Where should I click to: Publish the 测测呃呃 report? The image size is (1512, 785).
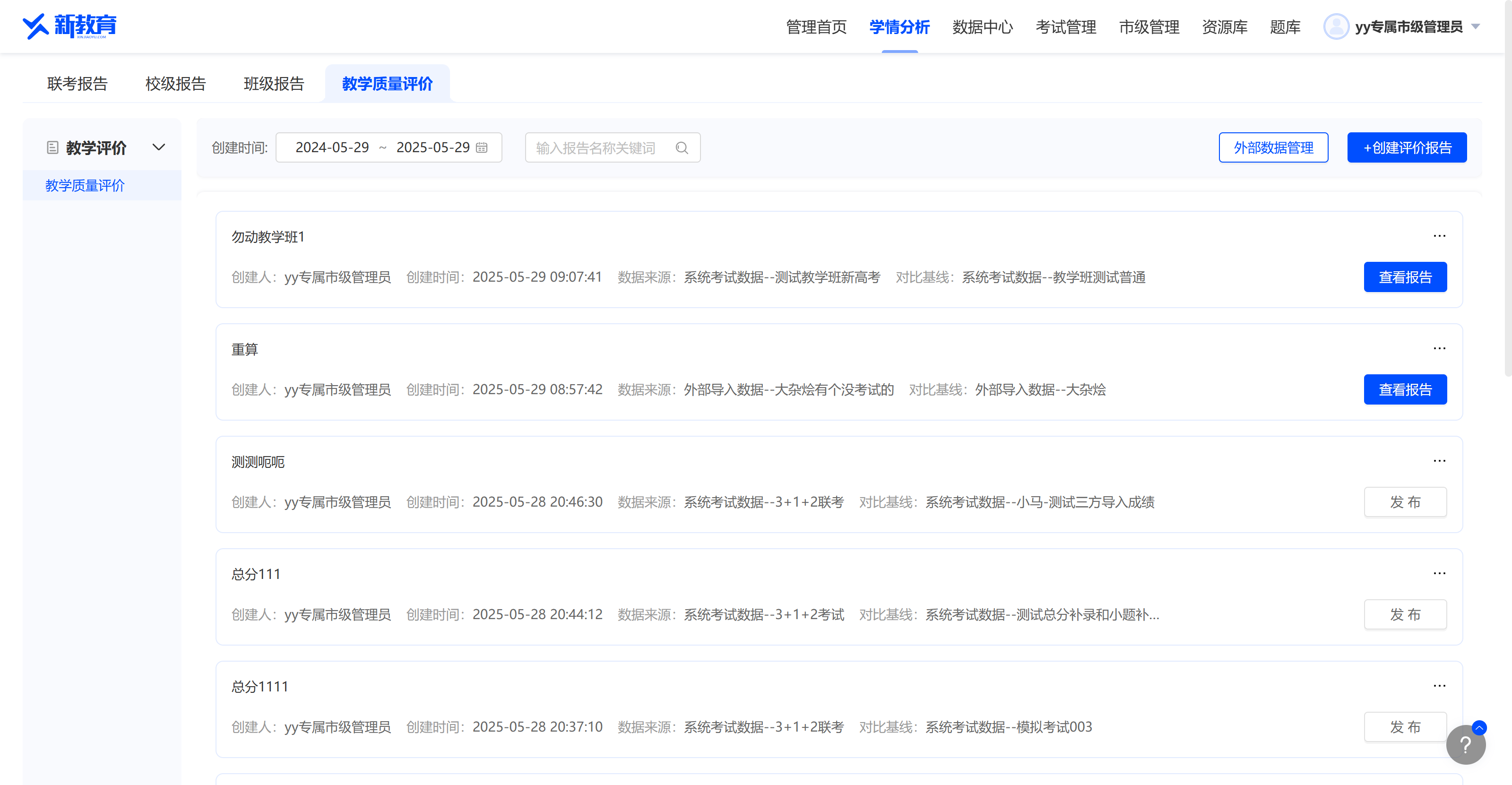[x=1405, y=502]
